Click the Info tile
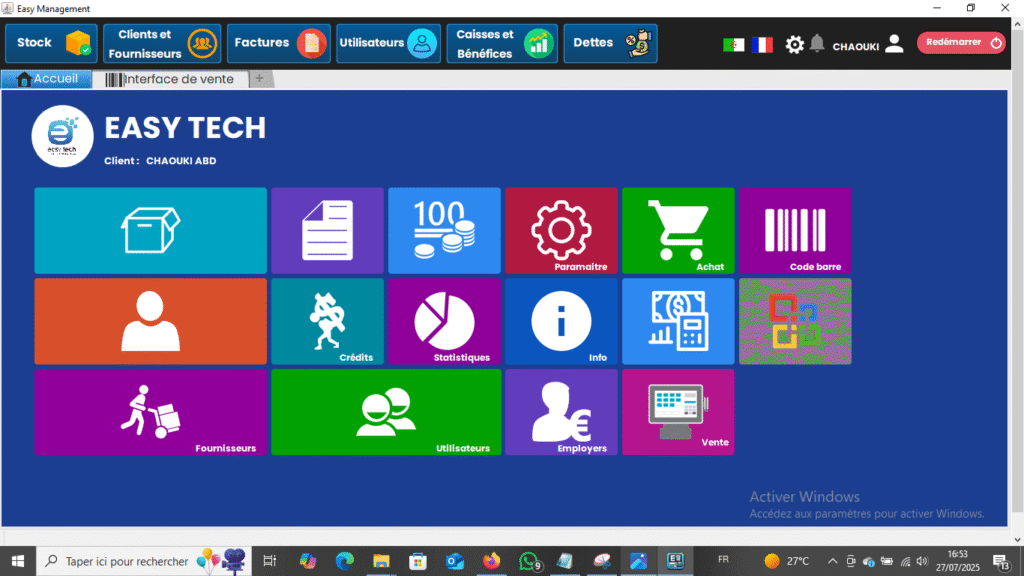 click(x=561, y=321)
